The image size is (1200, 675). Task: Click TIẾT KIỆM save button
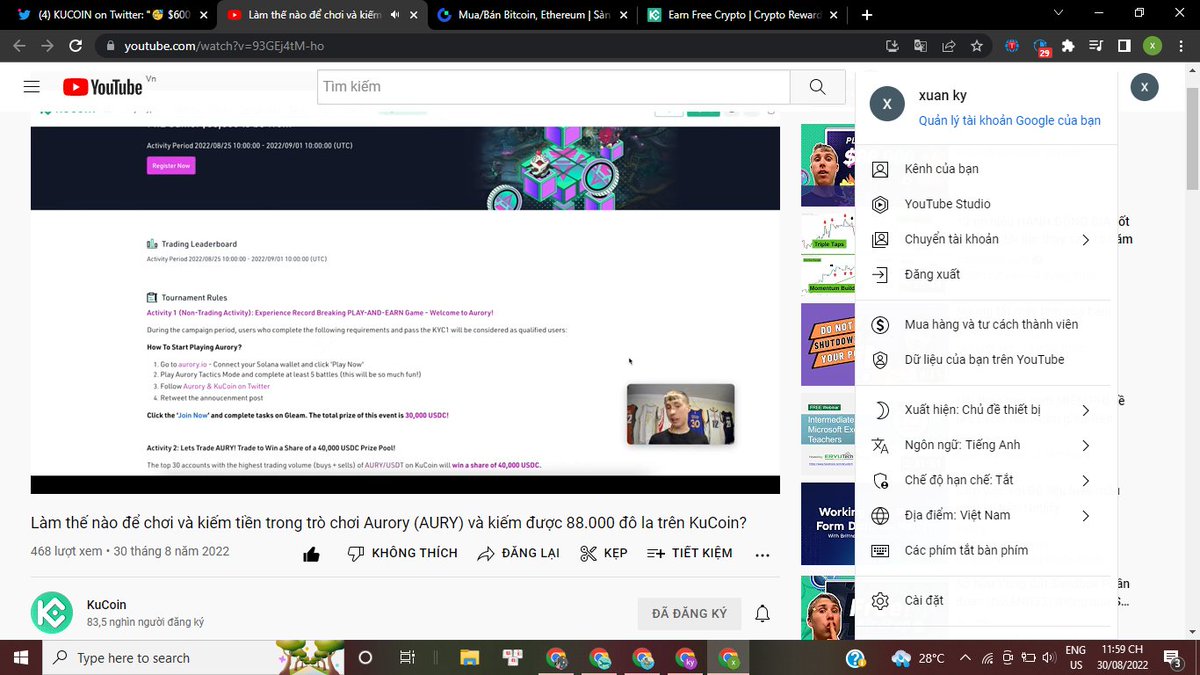coord(690,553)
